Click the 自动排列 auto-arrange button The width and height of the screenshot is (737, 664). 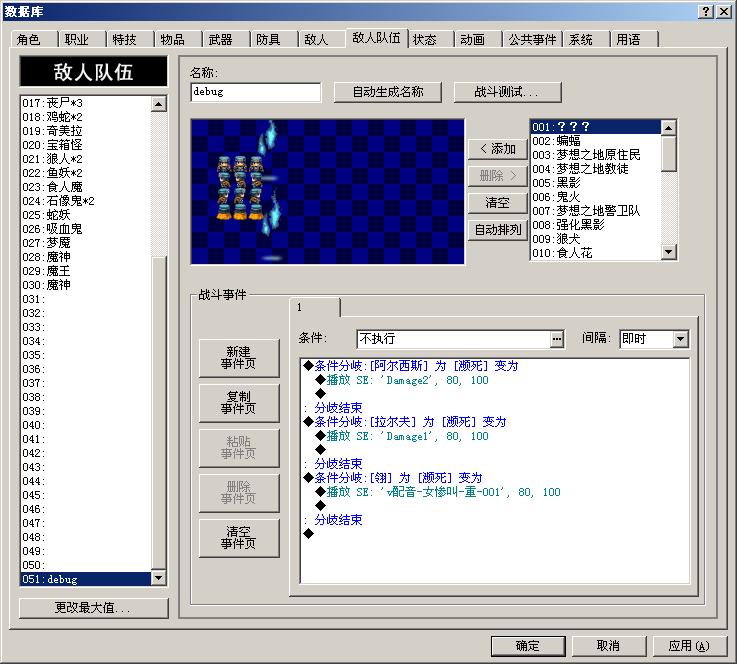point(498,230)
